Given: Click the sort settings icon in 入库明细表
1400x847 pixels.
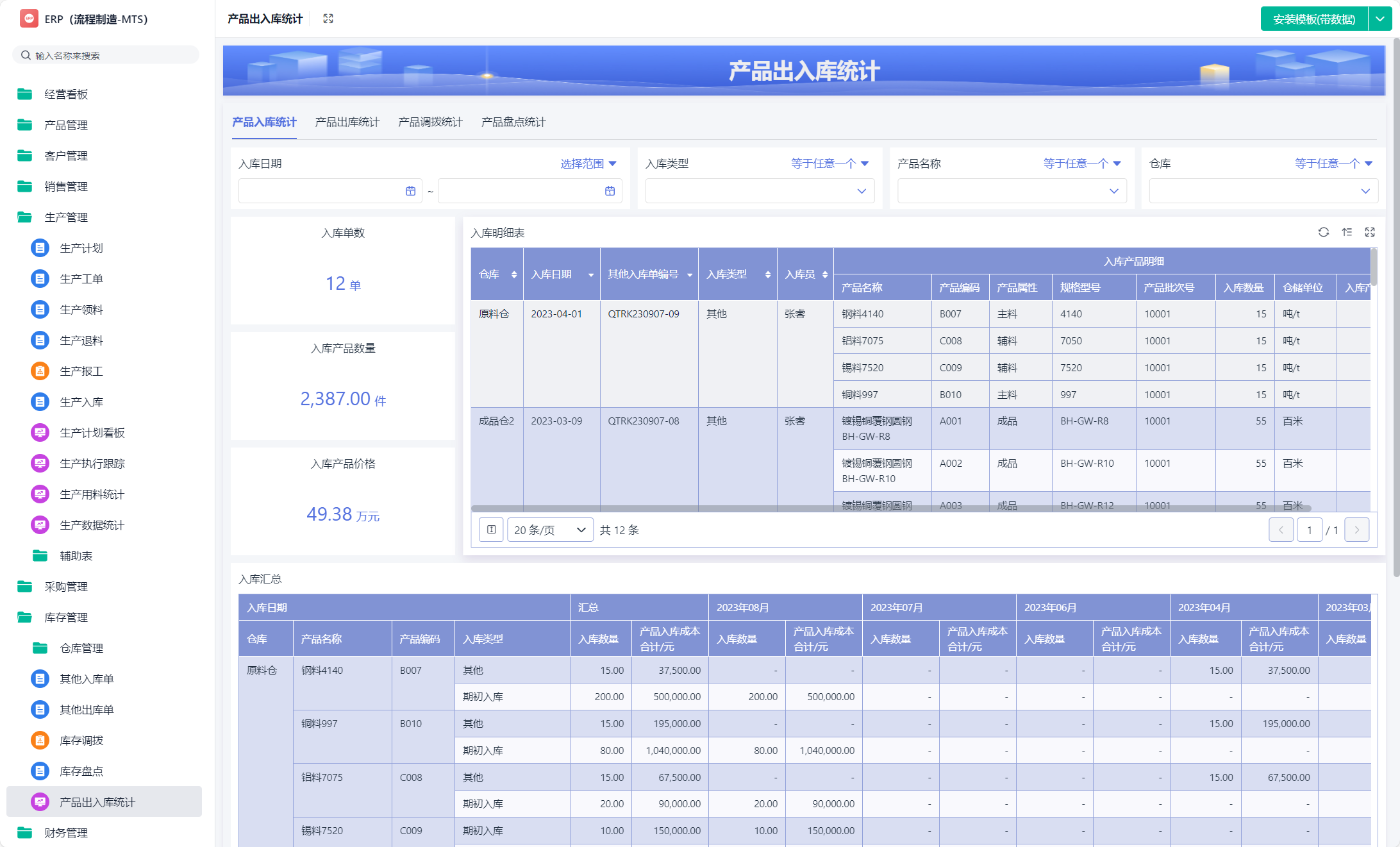Looking at the screenshot, I should (x=1347, y=232).
